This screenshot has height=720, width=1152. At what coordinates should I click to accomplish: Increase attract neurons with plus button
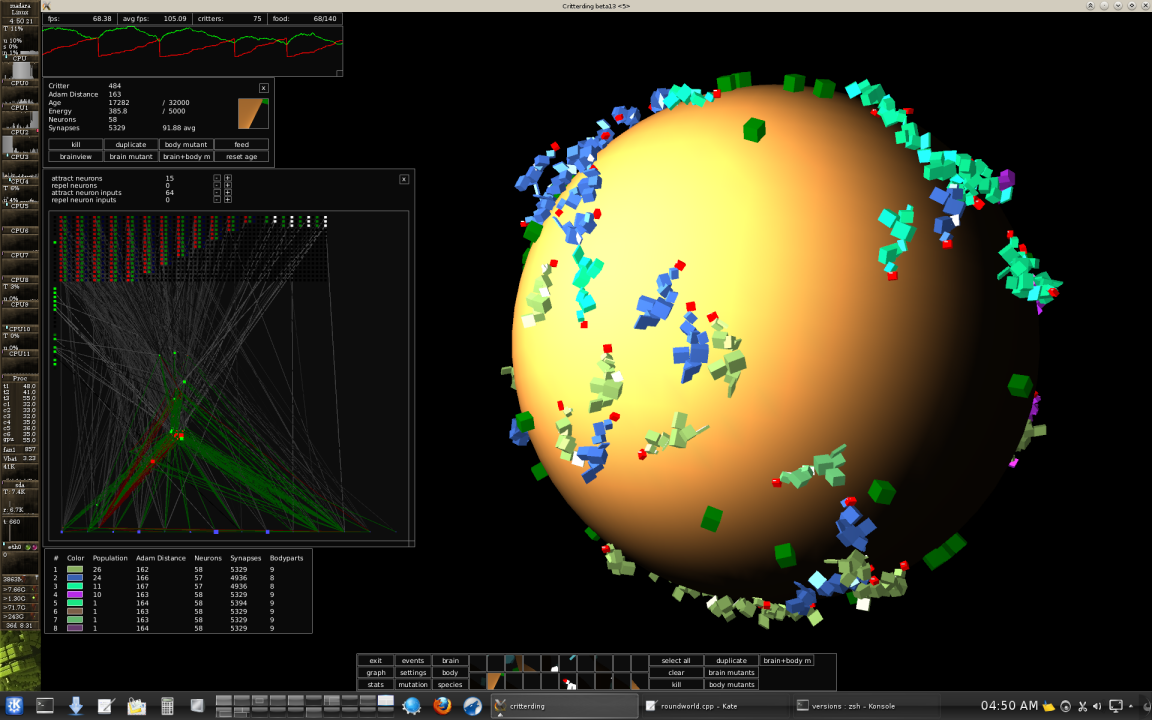[x=228, y=178]
